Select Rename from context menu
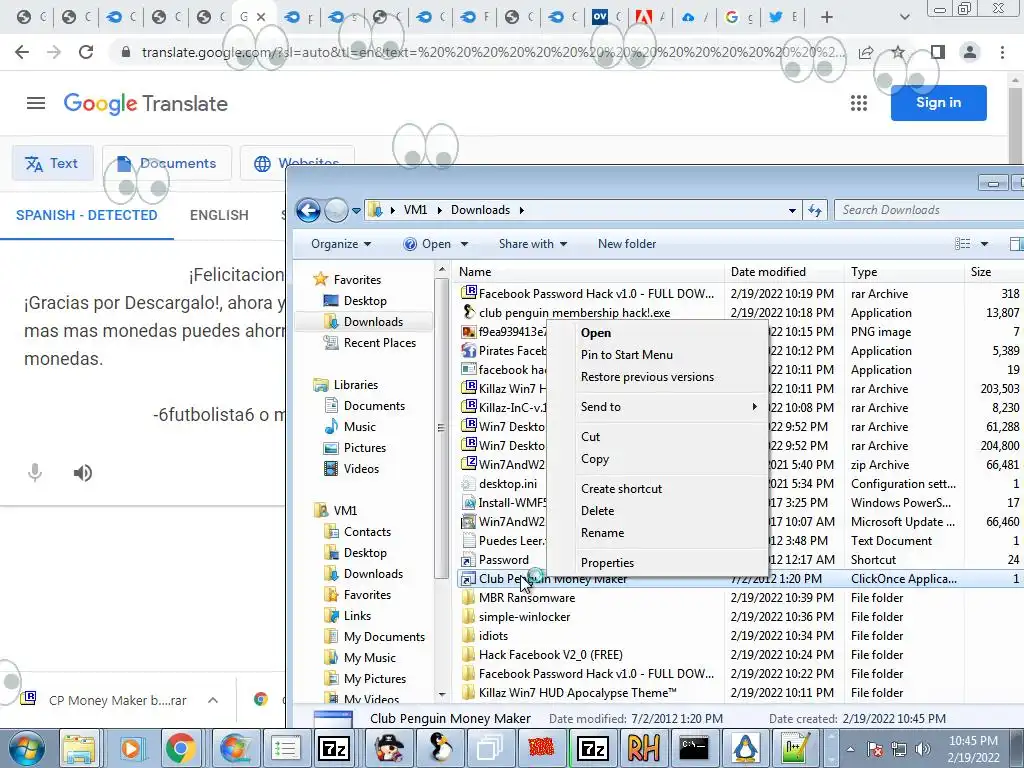Screen dimensions: 1024x768 (x=602, y=533)
